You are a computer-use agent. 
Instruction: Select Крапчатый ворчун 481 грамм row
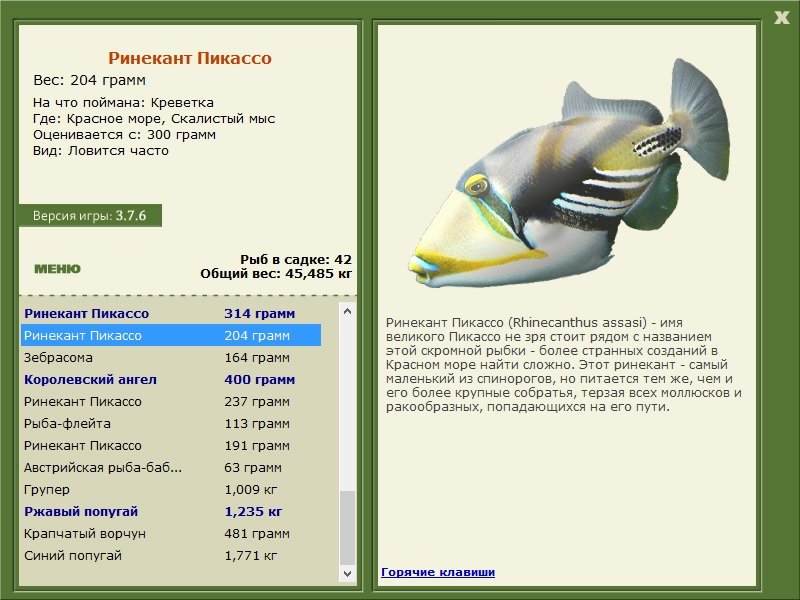[171, 533]
